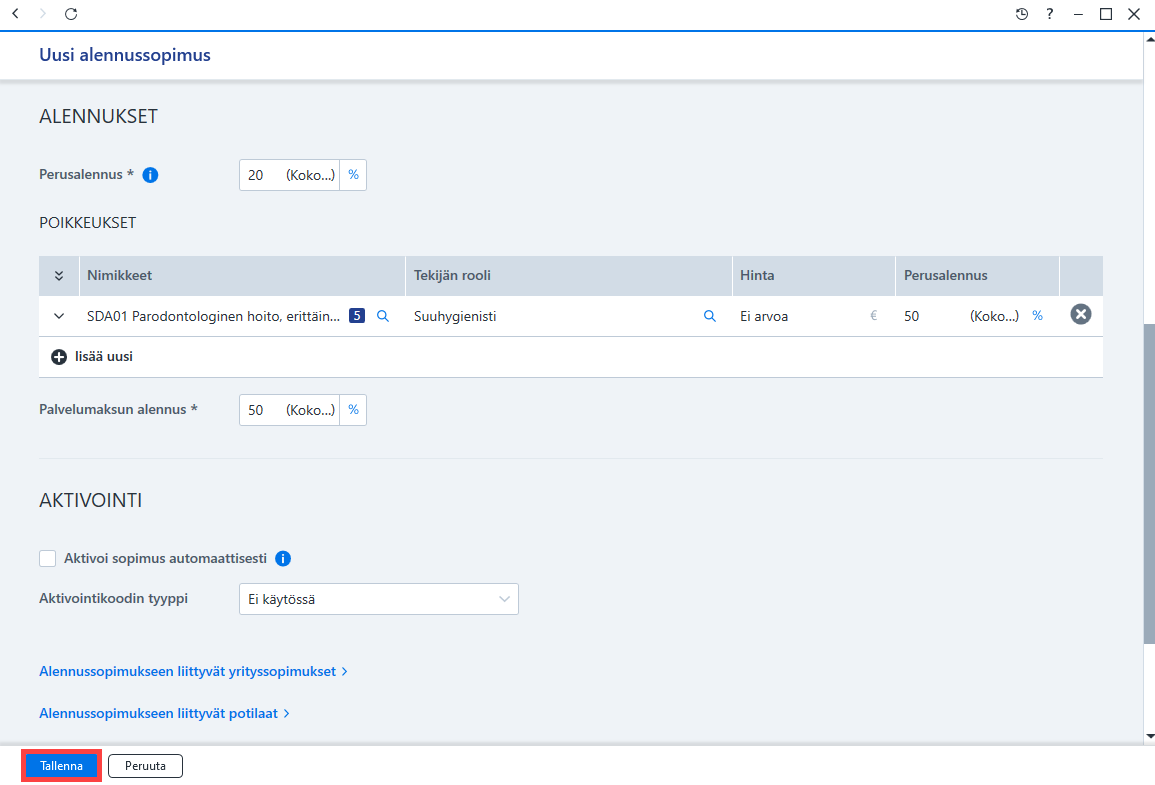1155x785 pixels.
Task: Toggle percent unit for Palvelumaksun alennus
Action: pos(354,410)
